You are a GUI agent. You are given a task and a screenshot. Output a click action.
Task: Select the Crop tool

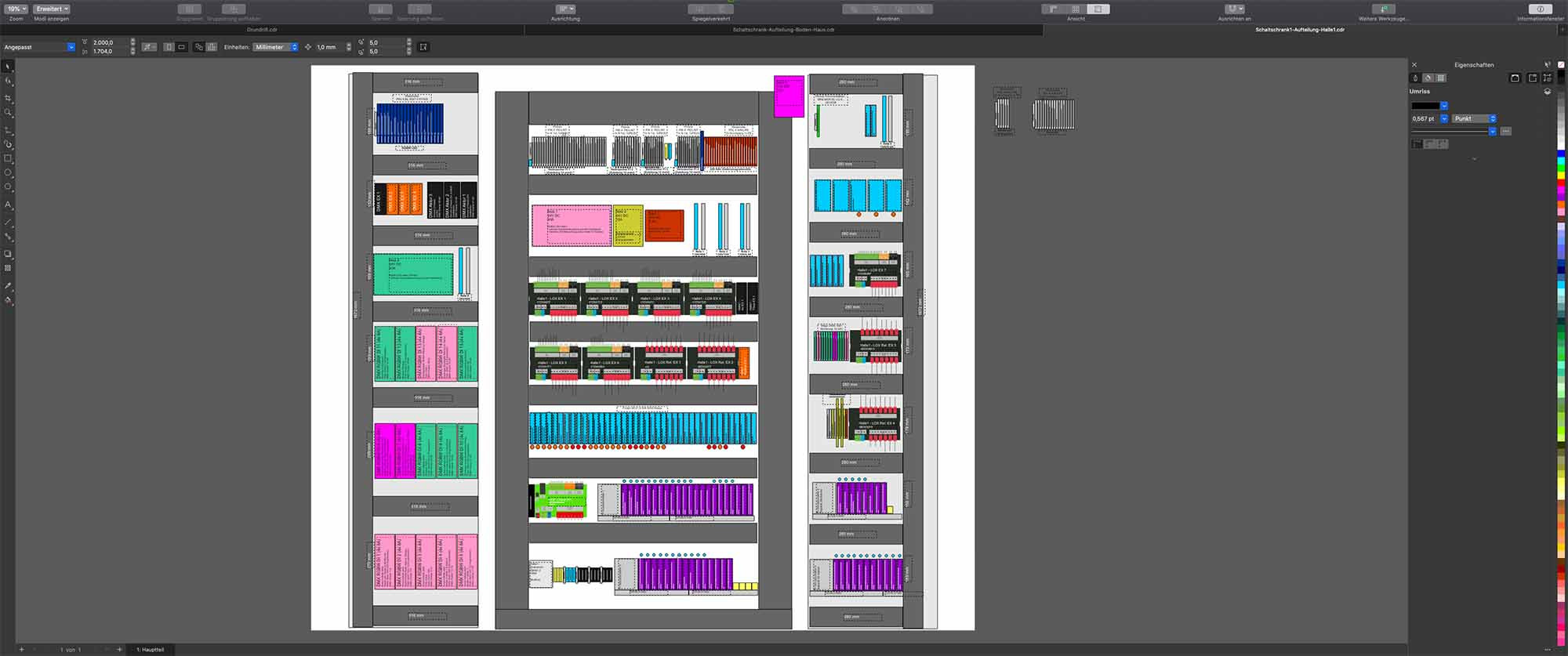(x=9, y=99)
